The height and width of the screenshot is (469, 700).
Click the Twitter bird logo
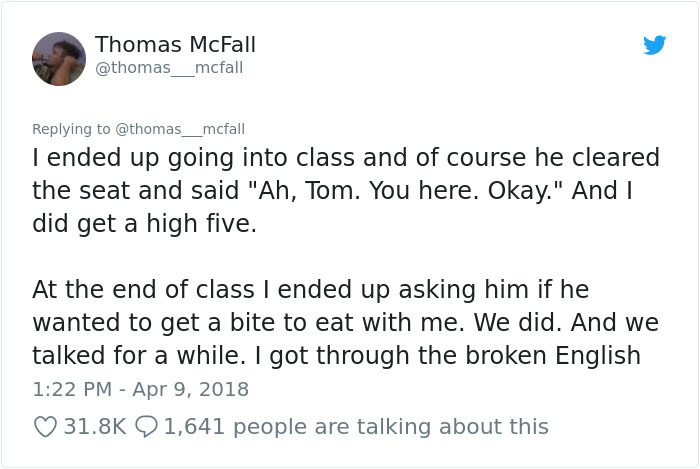(x=654, y=45)
